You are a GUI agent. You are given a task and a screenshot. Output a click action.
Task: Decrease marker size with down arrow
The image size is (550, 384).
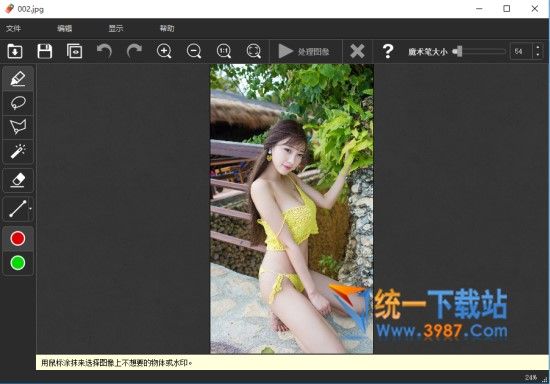pyautogui.click(x=538, y=55)
